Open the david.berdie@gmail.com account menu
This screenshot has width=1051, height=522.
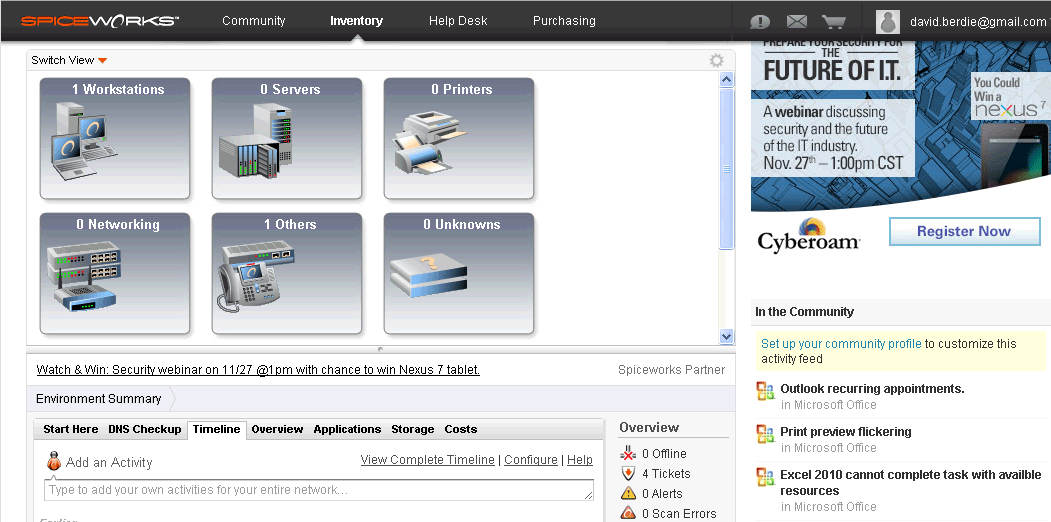[x=978, y=21]
